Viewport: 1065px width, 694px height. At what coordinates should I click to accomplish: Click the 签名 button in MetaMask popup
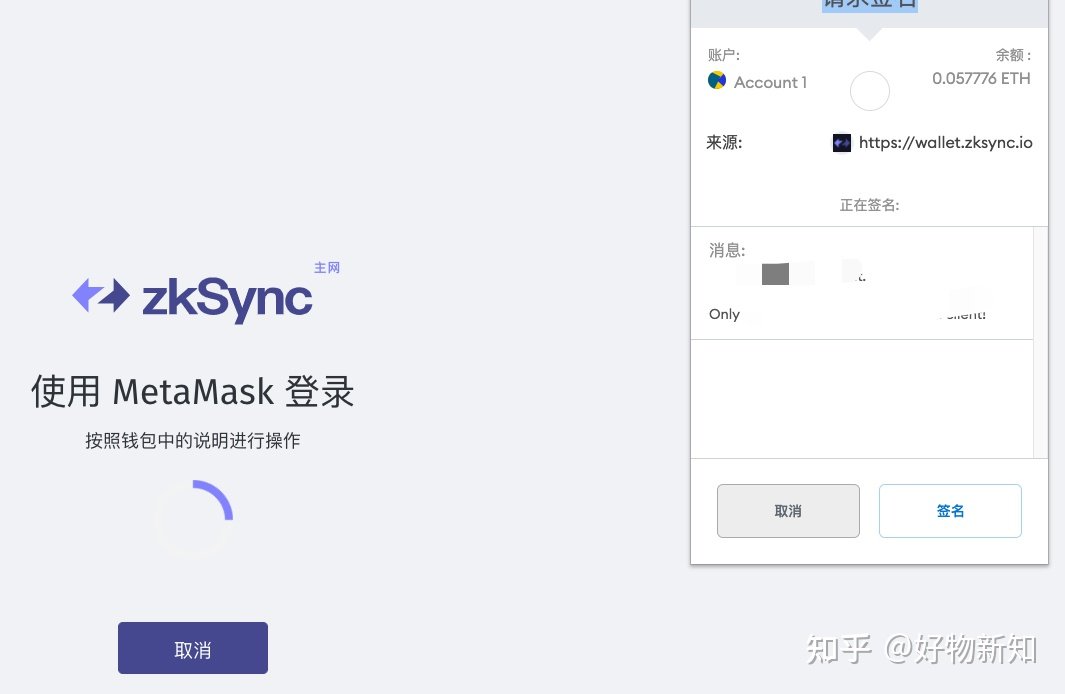tap(950, 511)
